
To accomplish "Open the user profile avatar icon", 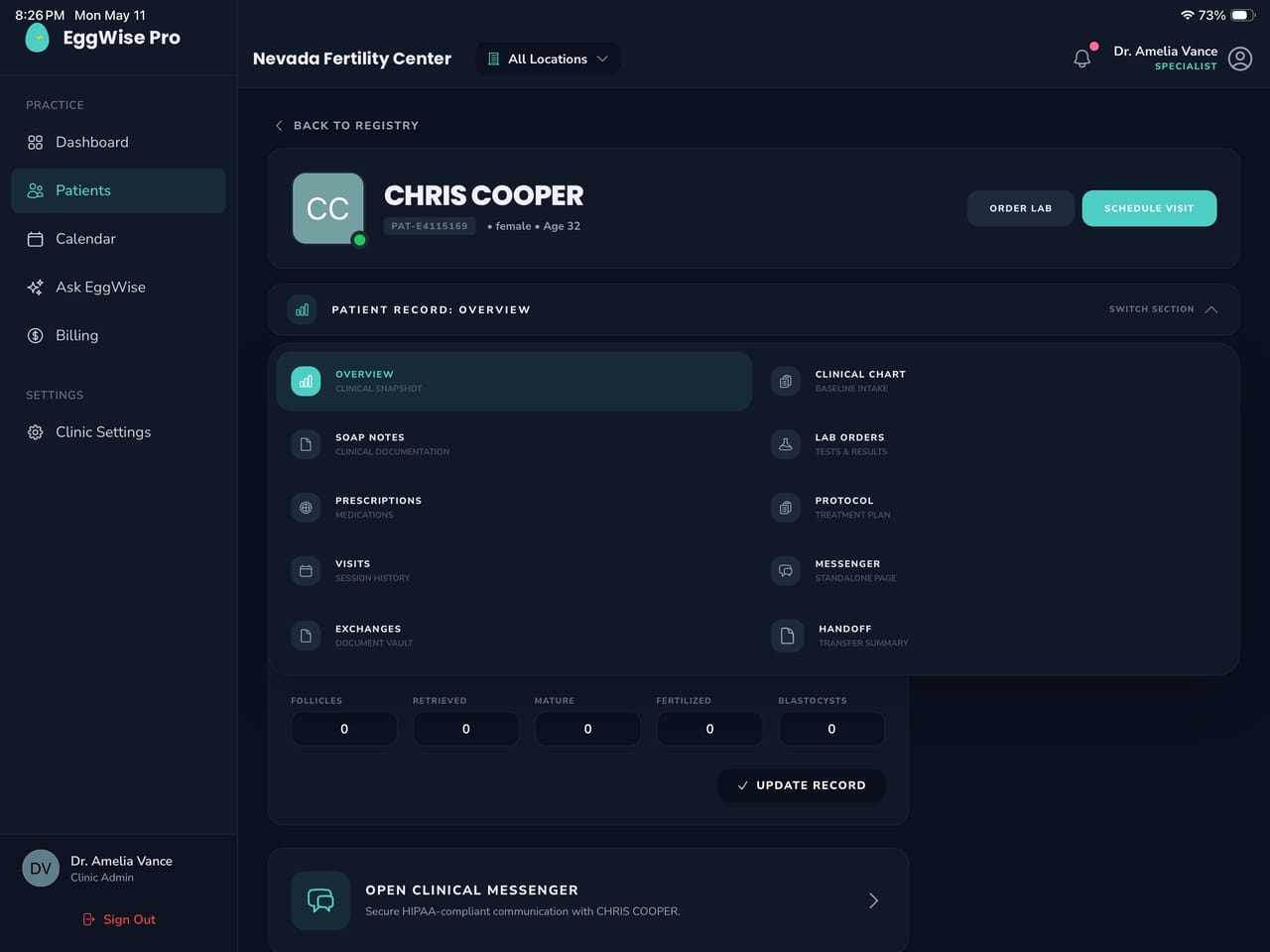I will coord(1240,59).
